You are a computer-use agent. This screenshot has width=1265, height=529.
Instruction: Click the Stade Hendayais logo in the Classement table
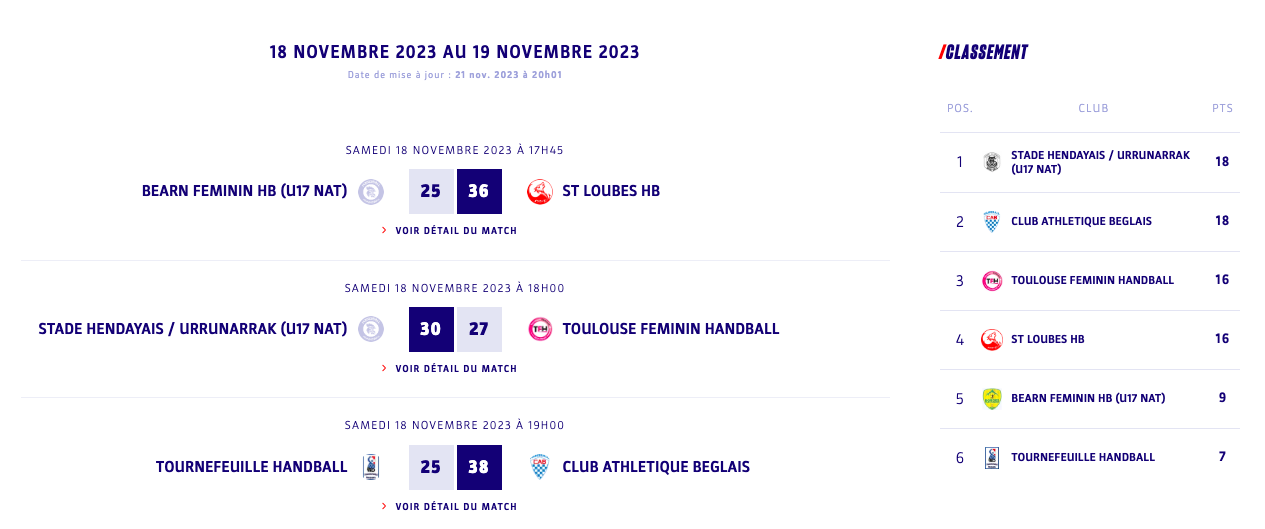[992, 162]
